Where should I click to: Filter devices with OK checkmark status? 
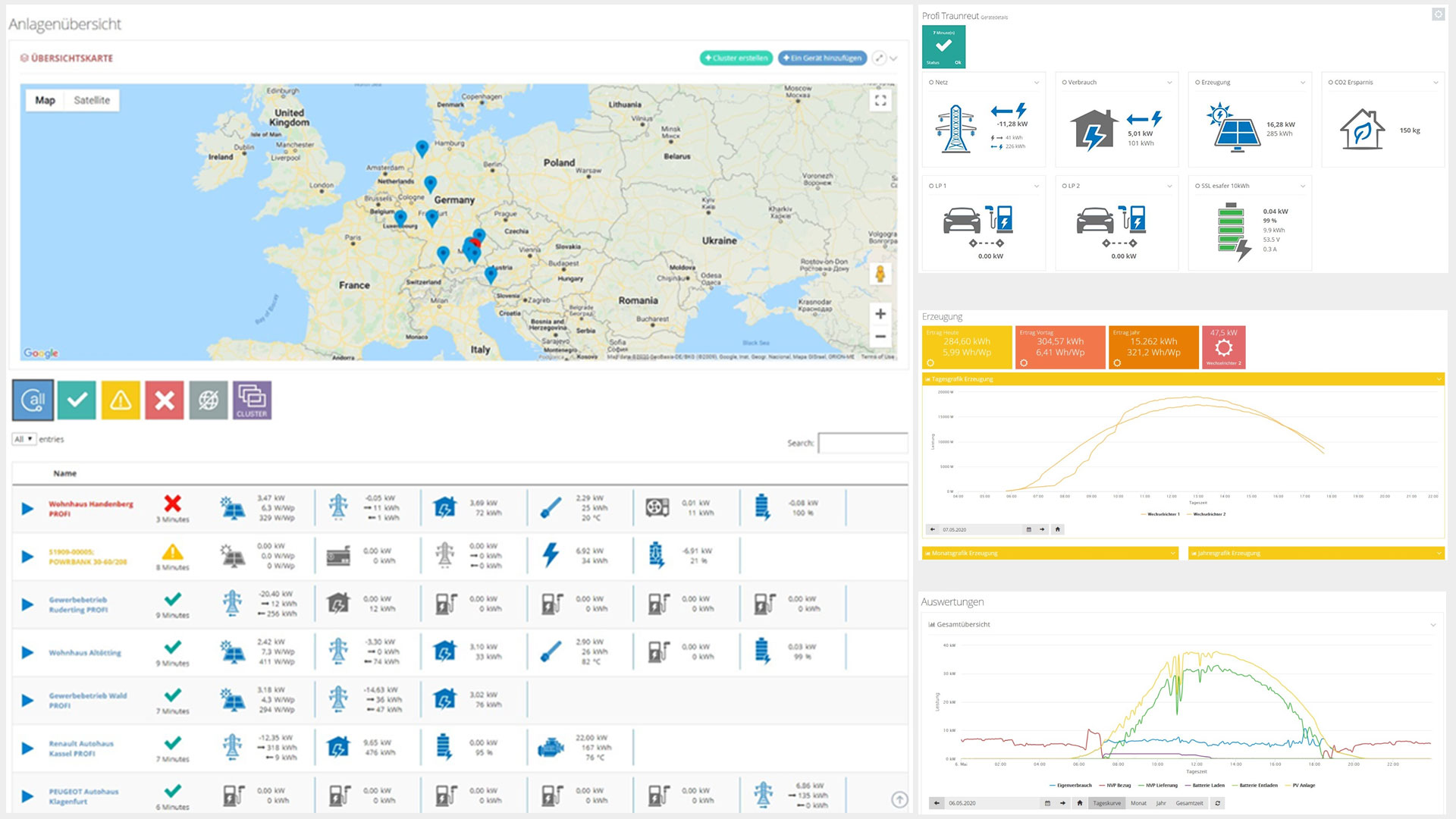[77, 400]
